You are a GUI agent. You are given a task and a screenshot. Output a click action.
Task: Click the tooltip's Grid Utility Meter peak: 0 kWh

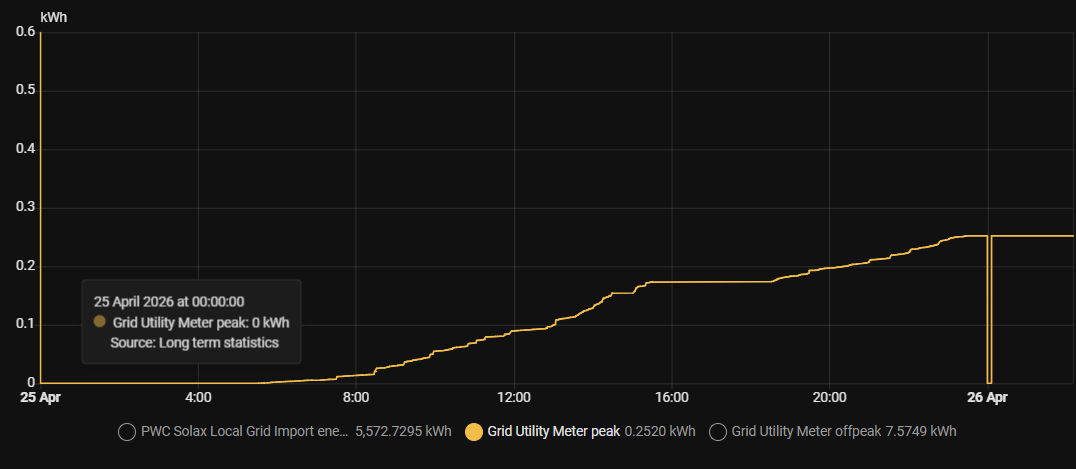[201, 321]
